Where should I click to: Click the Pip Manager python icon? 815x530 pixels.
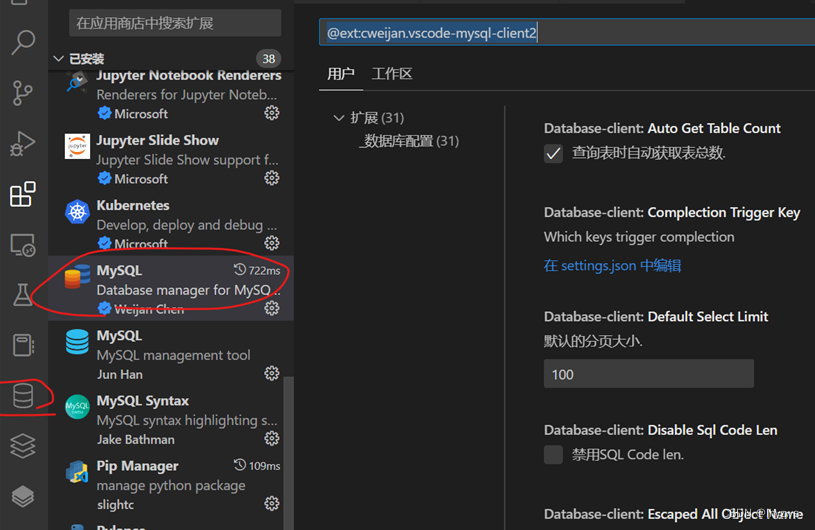[77, 472]
